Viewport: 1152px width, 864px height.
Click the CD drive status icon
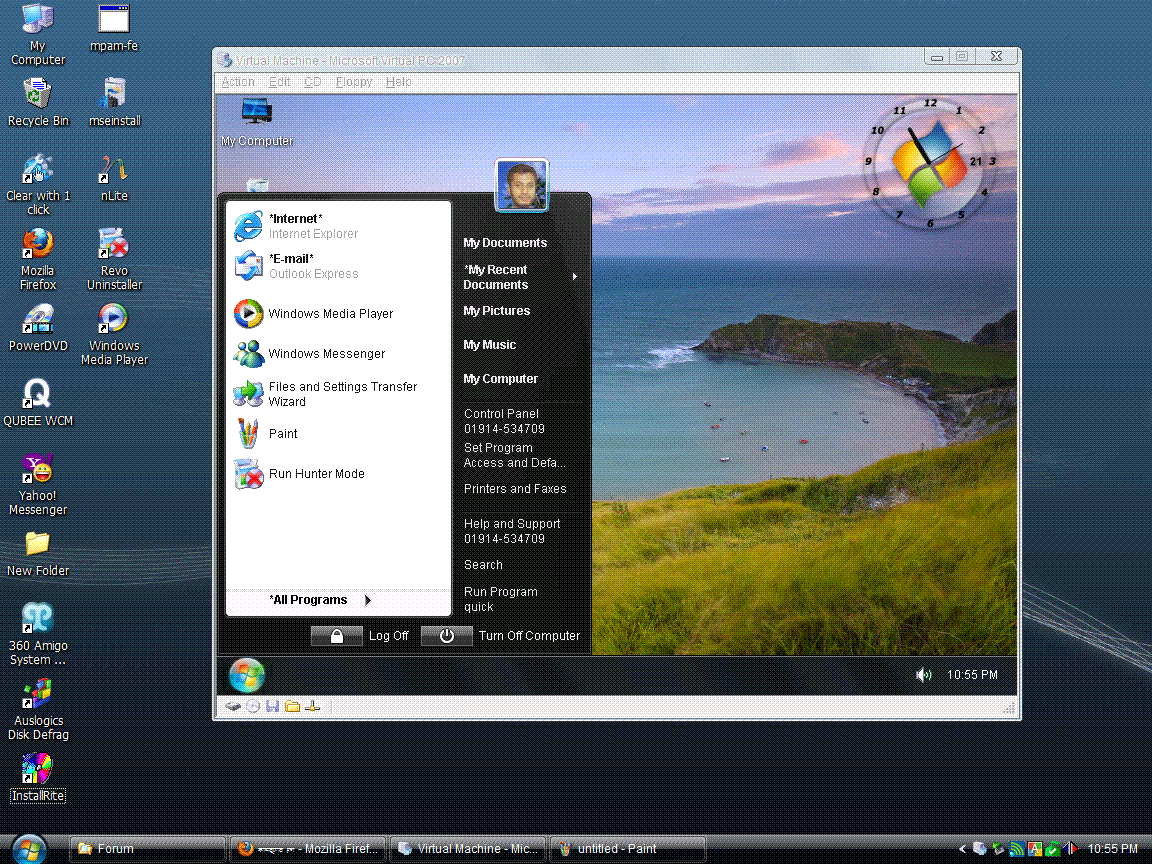pyautogui.click(x=253, y=706)
